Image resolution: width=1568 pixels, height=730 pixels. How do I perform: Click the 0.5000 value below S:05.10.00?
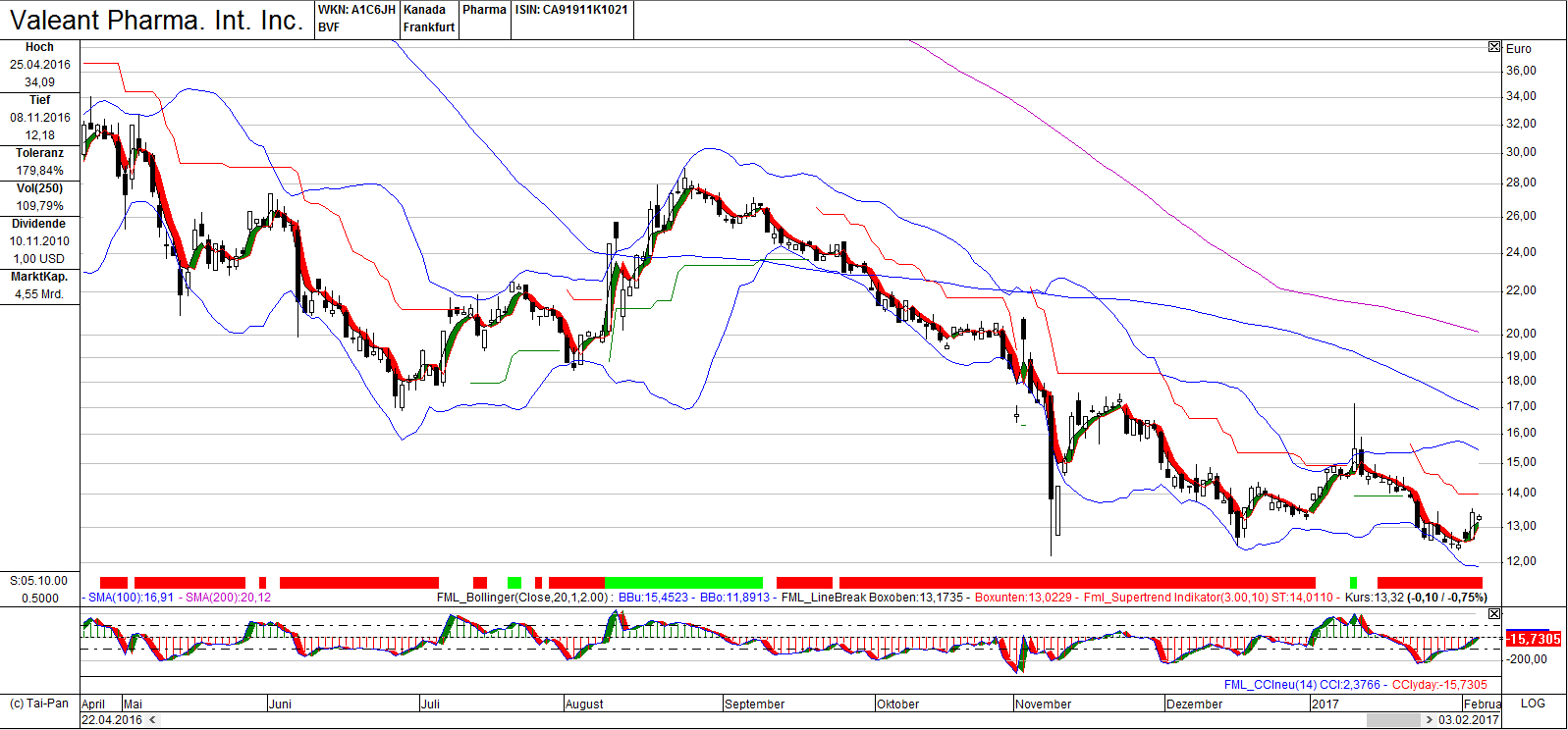point(40,599)
